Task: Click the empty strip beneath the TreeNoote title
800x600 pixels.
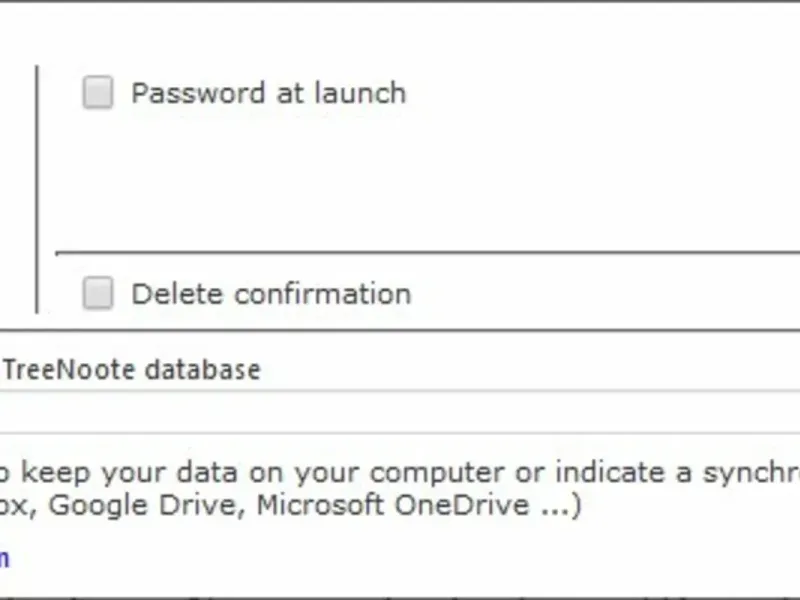Action: click(400, 412)
